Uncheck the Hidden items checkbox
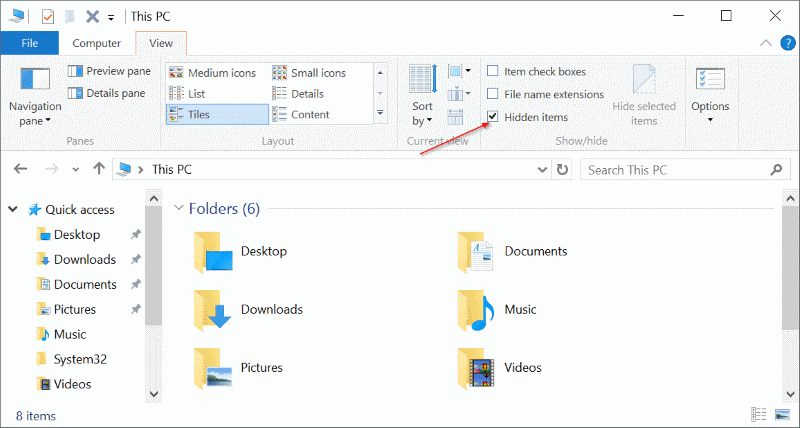The height and width of the screenshot is (428, 800). (x=493, y=117)
